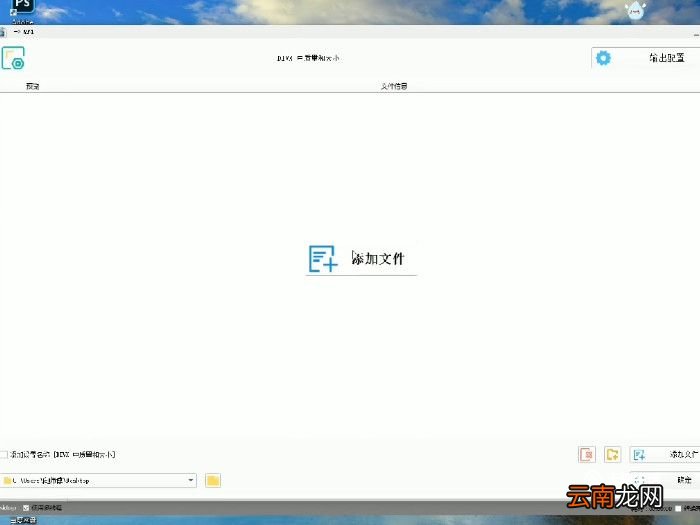Image resolution: width=700 pixels, height=525 pixels.
Task: Click the large 添加文件 icon in center
Action: click(323, 258)
